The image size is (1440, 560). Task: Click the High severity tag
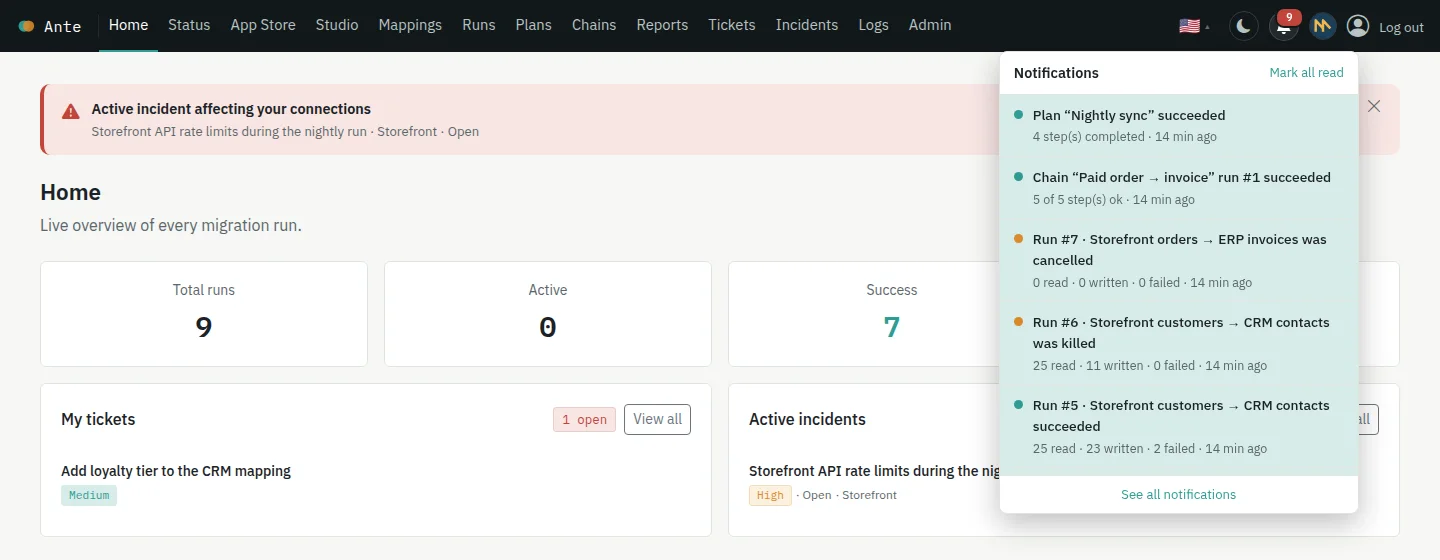[x=770, y=495]
